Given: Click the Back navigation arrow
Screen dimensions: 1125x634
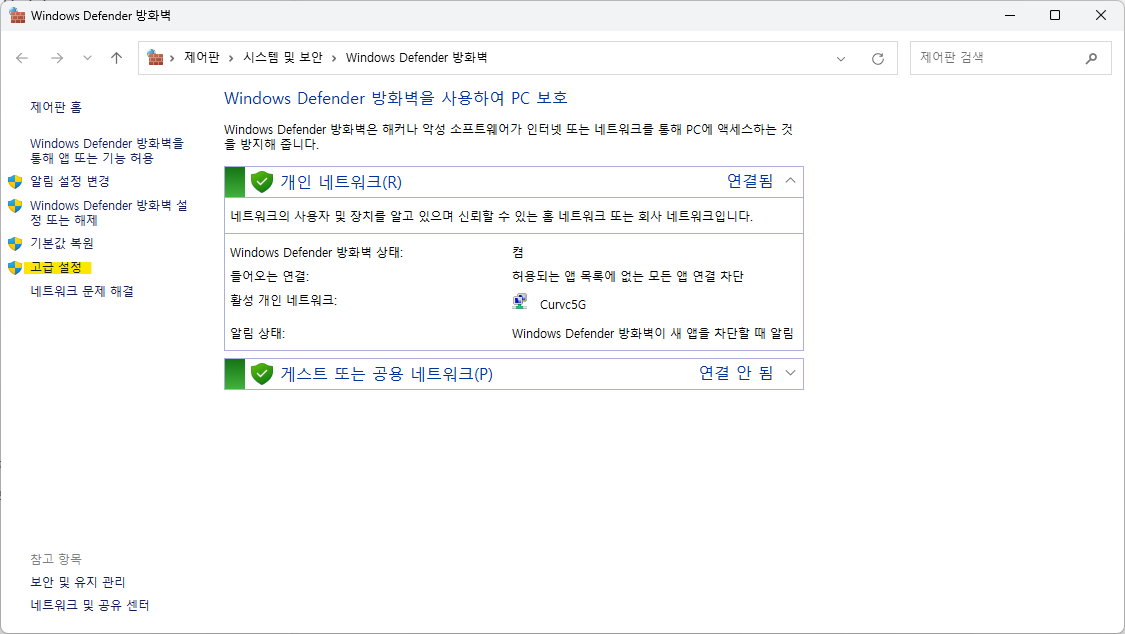Looking at the screenshot, I should 22,58.
